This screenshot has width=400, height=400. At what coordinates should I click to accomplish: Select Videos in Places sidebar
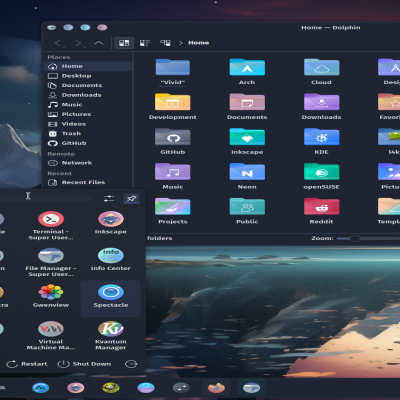(x=88, y=124)
